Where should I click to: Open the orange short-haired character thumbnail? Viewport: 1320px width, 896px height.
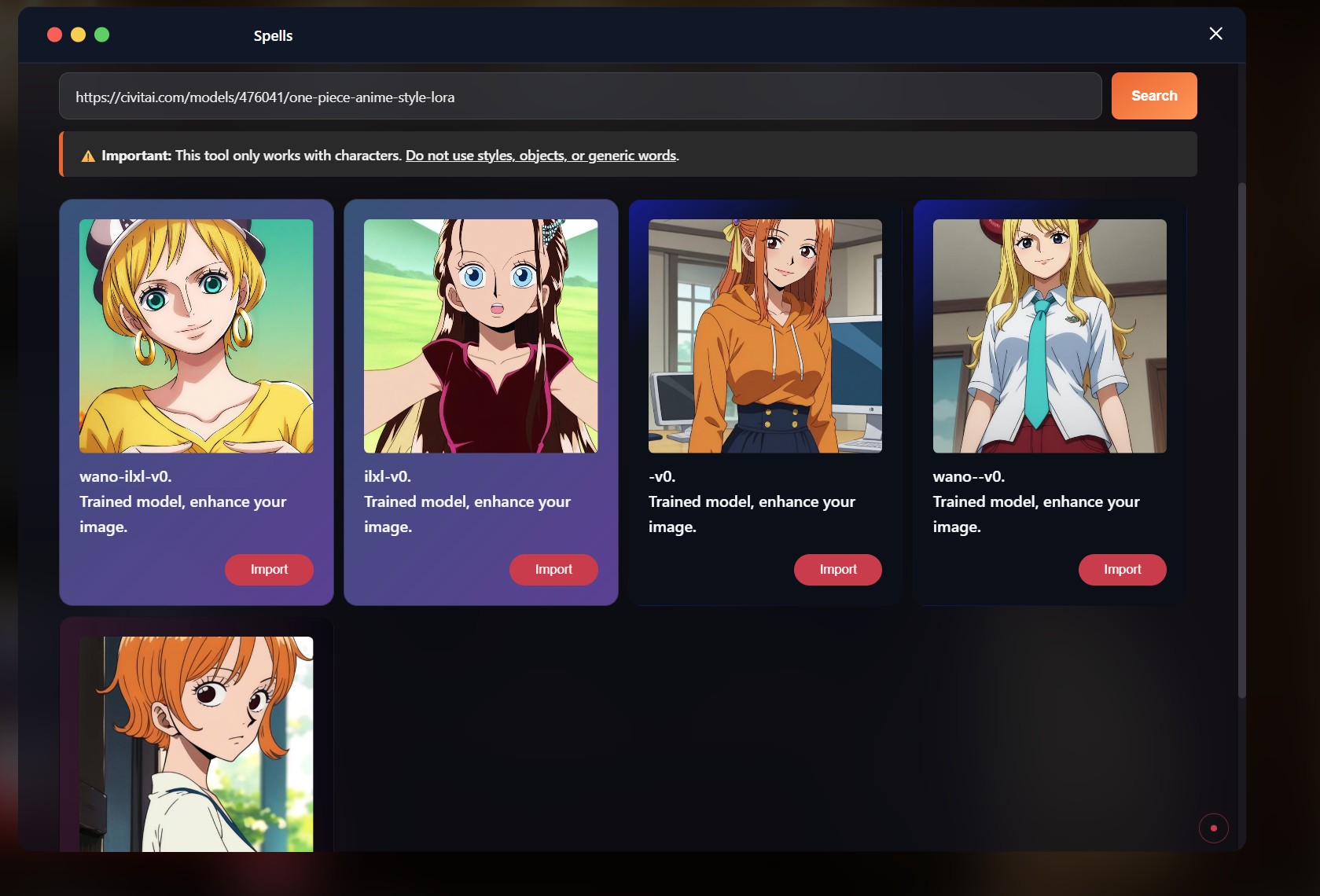pyautogui.click(x=197, y=744)
